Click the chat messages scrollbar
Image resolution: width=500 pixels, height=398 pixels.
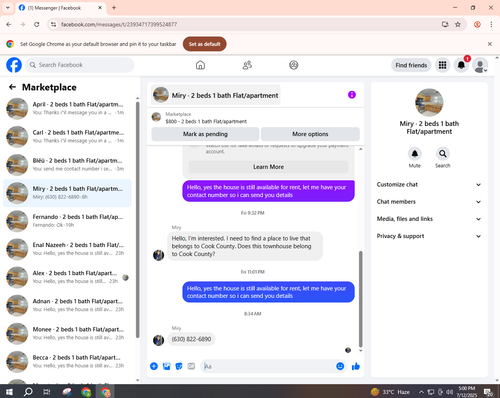coord(360,299)
